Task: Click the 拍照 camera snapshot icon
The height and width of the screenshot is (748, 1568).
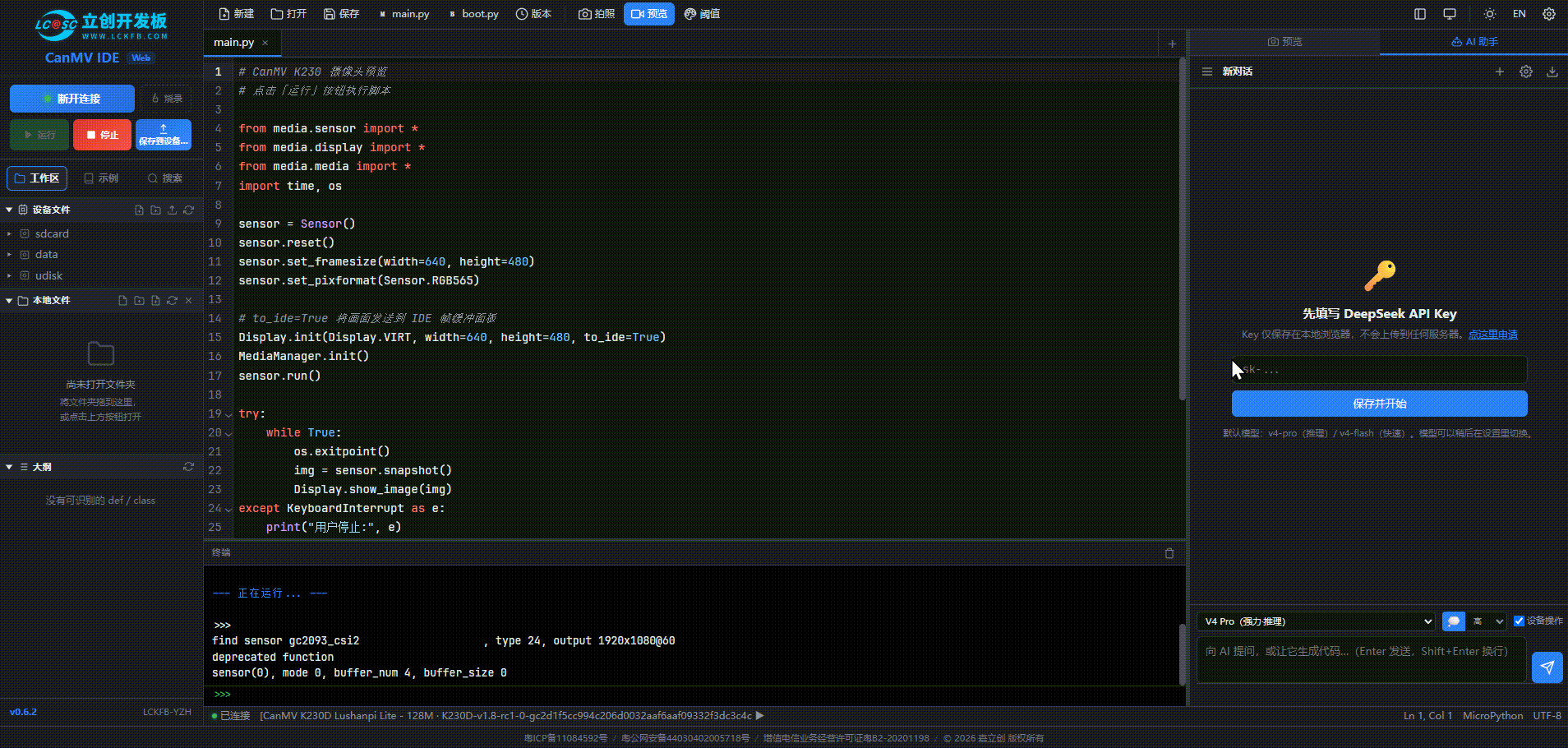Action: tap(597, 14)
